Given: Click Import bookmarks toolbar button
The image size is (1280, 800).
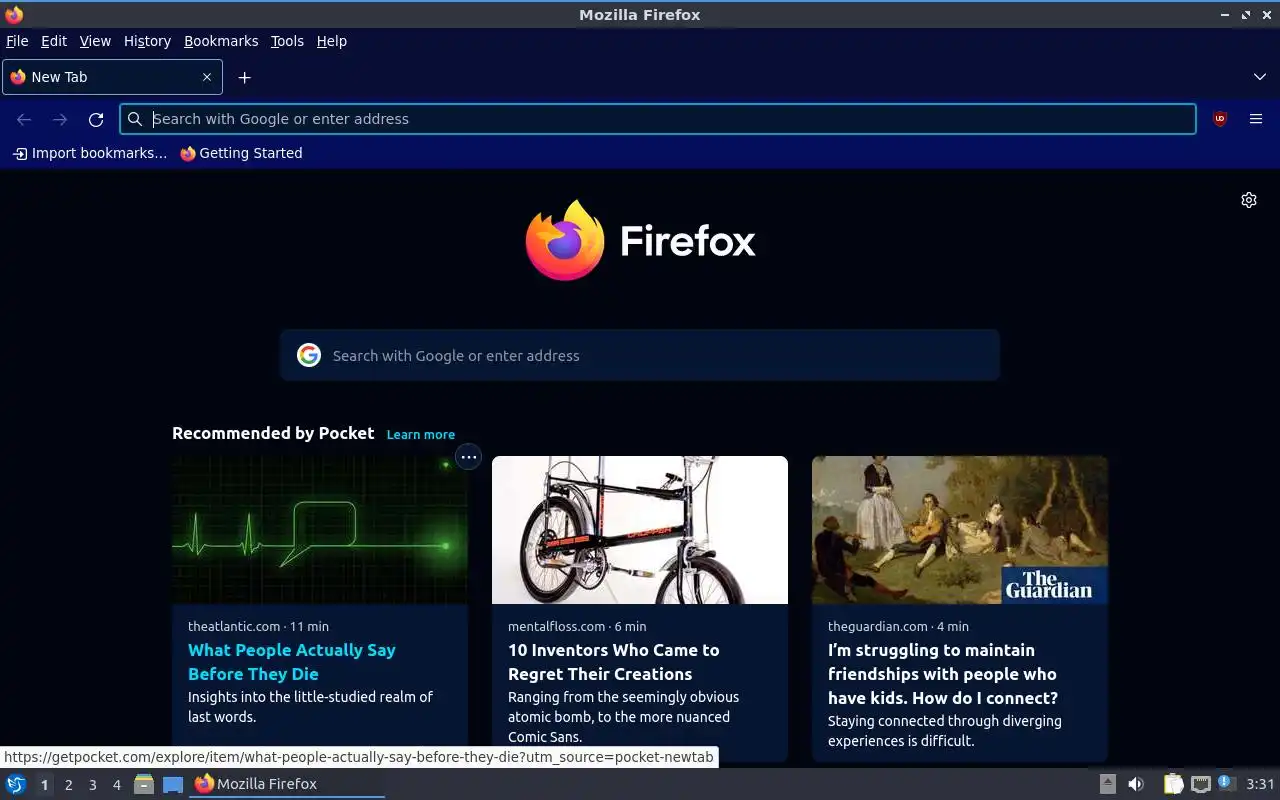Looking at the screenshot, I should tap(90, 153).
